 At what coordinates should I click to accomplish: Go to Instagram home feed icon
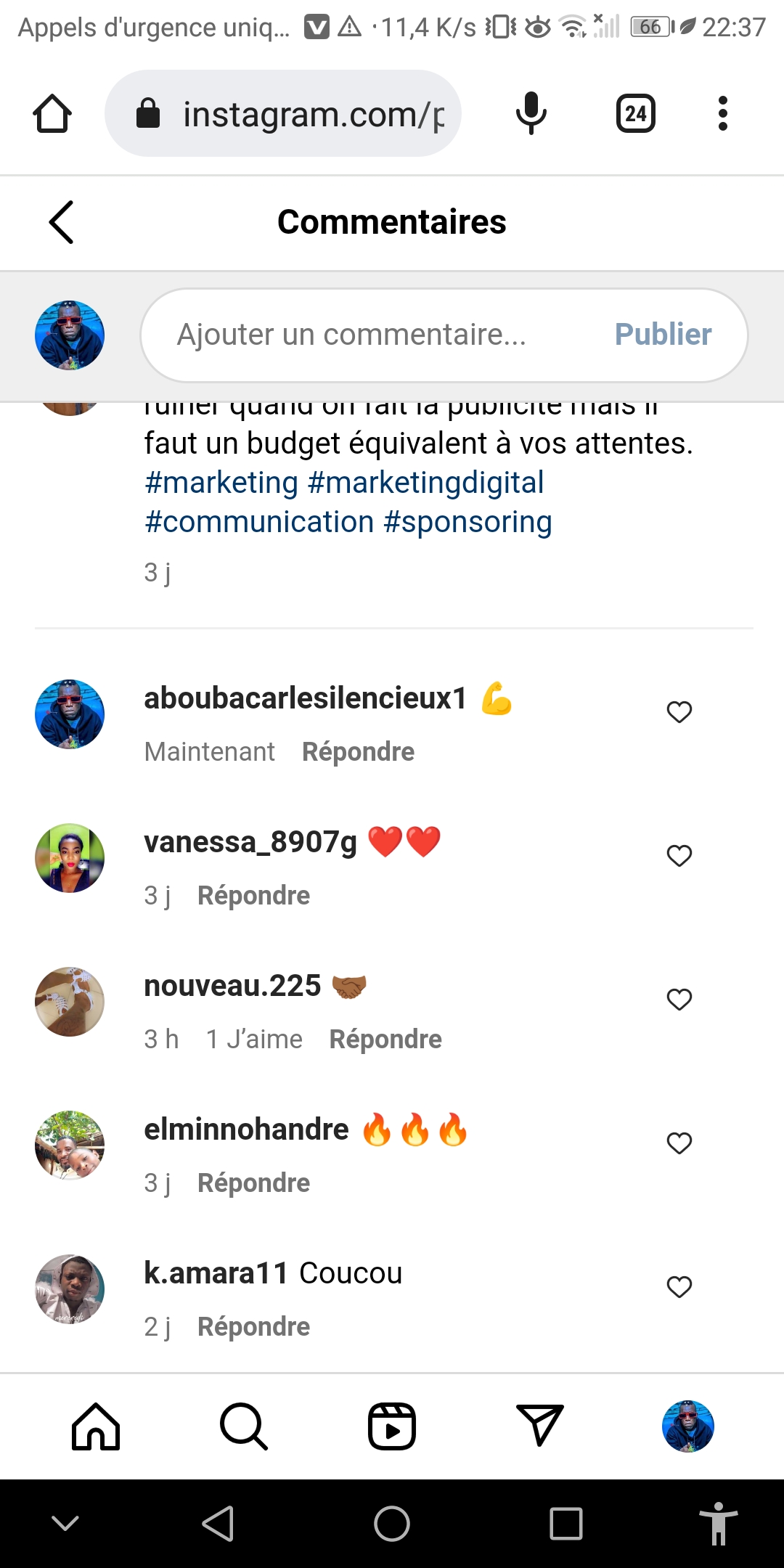tap(96, 1426)
